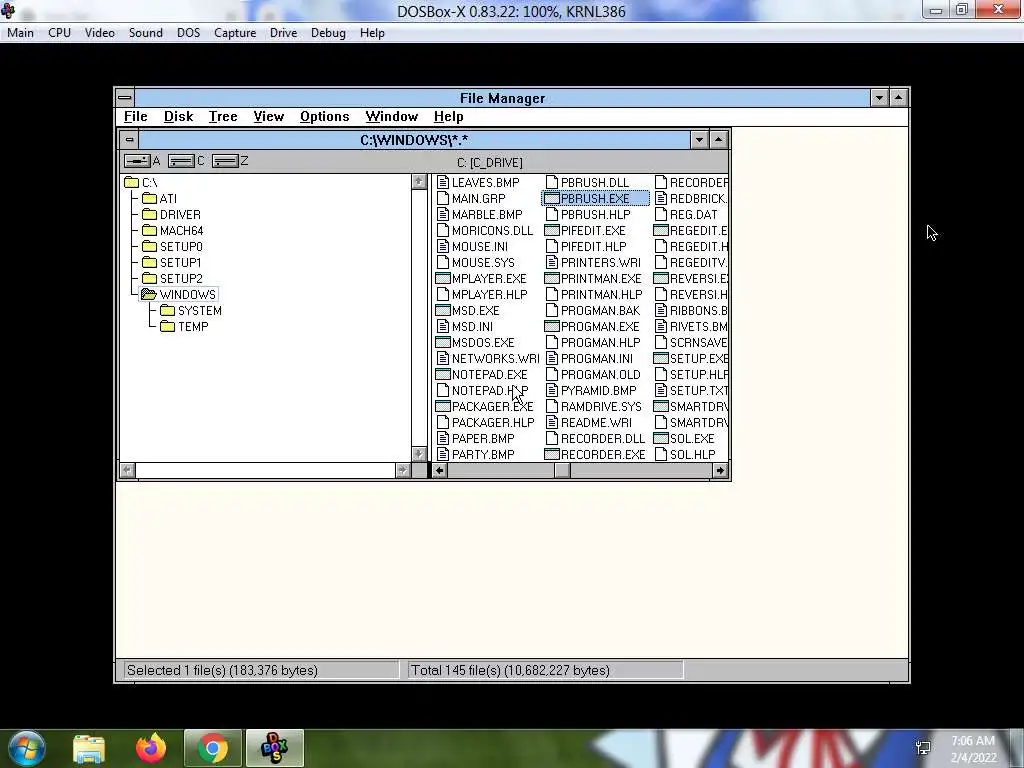Image resolution: width=1024 pixels, height=768 pixels.
Task: Minimize the C:\WINDOWS child window
Action: coord(699,140)
